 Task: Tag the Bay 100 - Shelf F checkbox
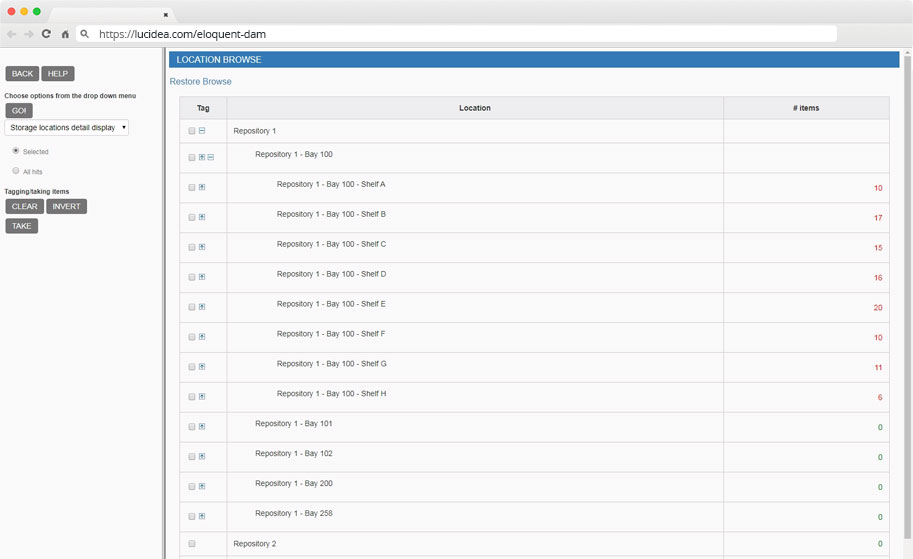(192, 337)
